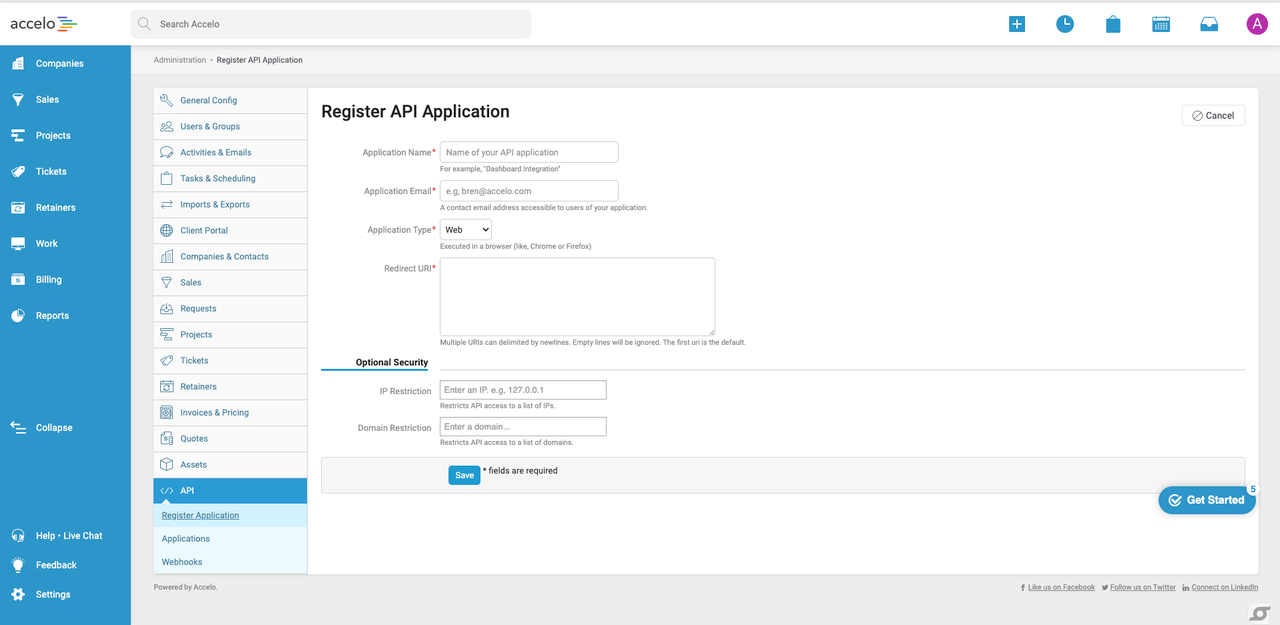Click the Sales funnel icon in blue sidebar
This screenshot has width=1280, height=625.
click(18, 99)
